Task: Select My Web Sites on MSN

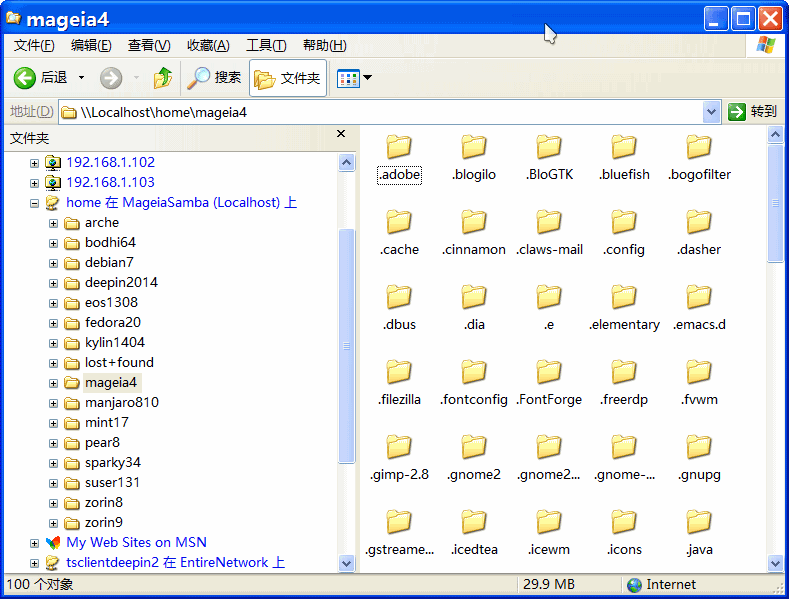Action: click(x=136, y=543)
